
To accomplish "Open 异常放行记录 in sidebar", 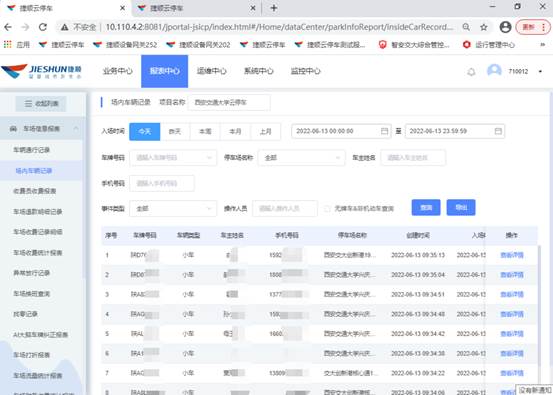I will point(32,273).
